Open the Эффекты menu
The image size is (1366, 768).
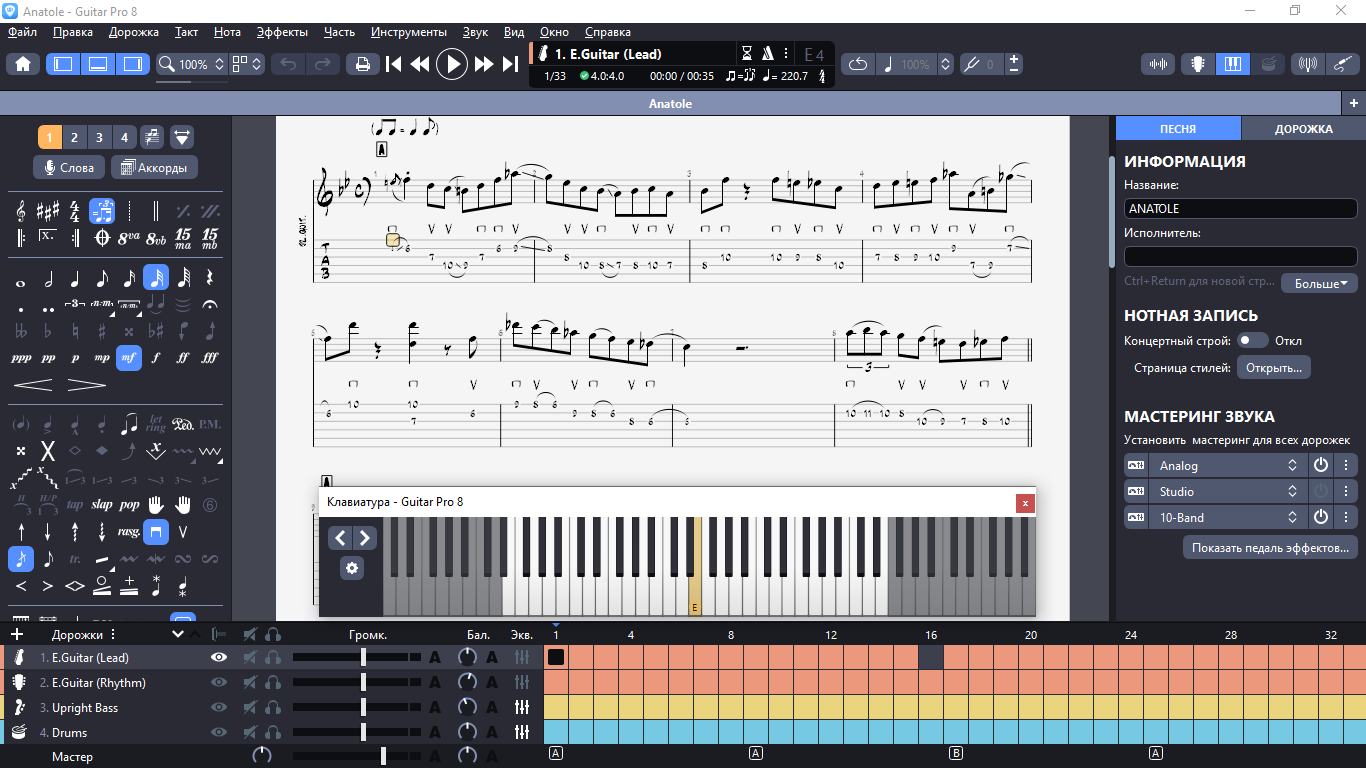click(x=282, y=32)
